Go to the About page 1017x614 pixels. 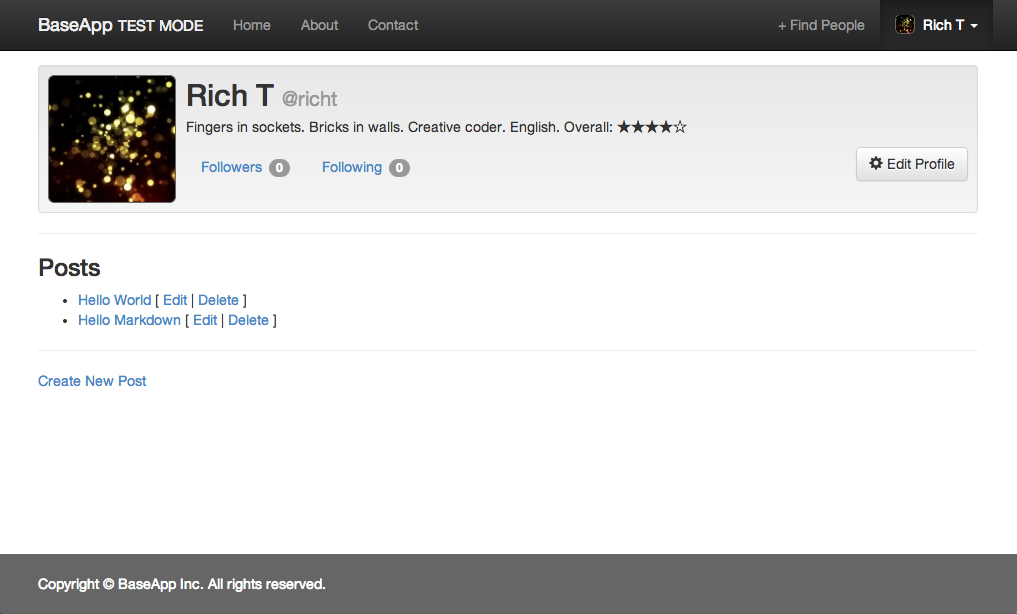[319, 25]
